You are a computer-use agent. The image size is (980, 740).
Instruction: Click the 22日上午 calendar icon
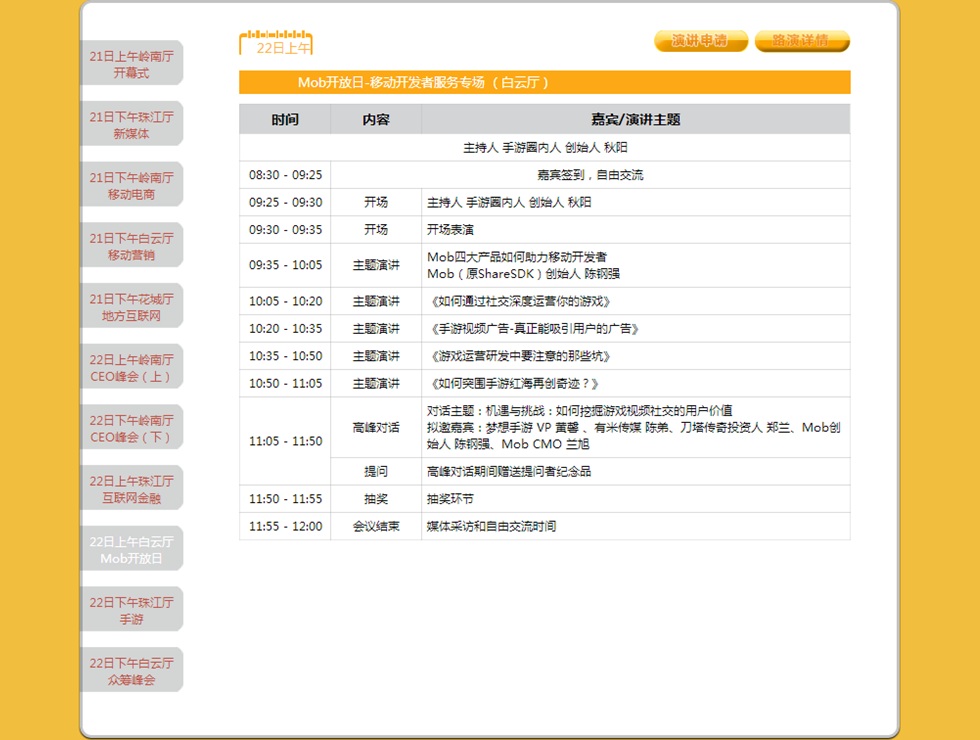click(276, 43)
